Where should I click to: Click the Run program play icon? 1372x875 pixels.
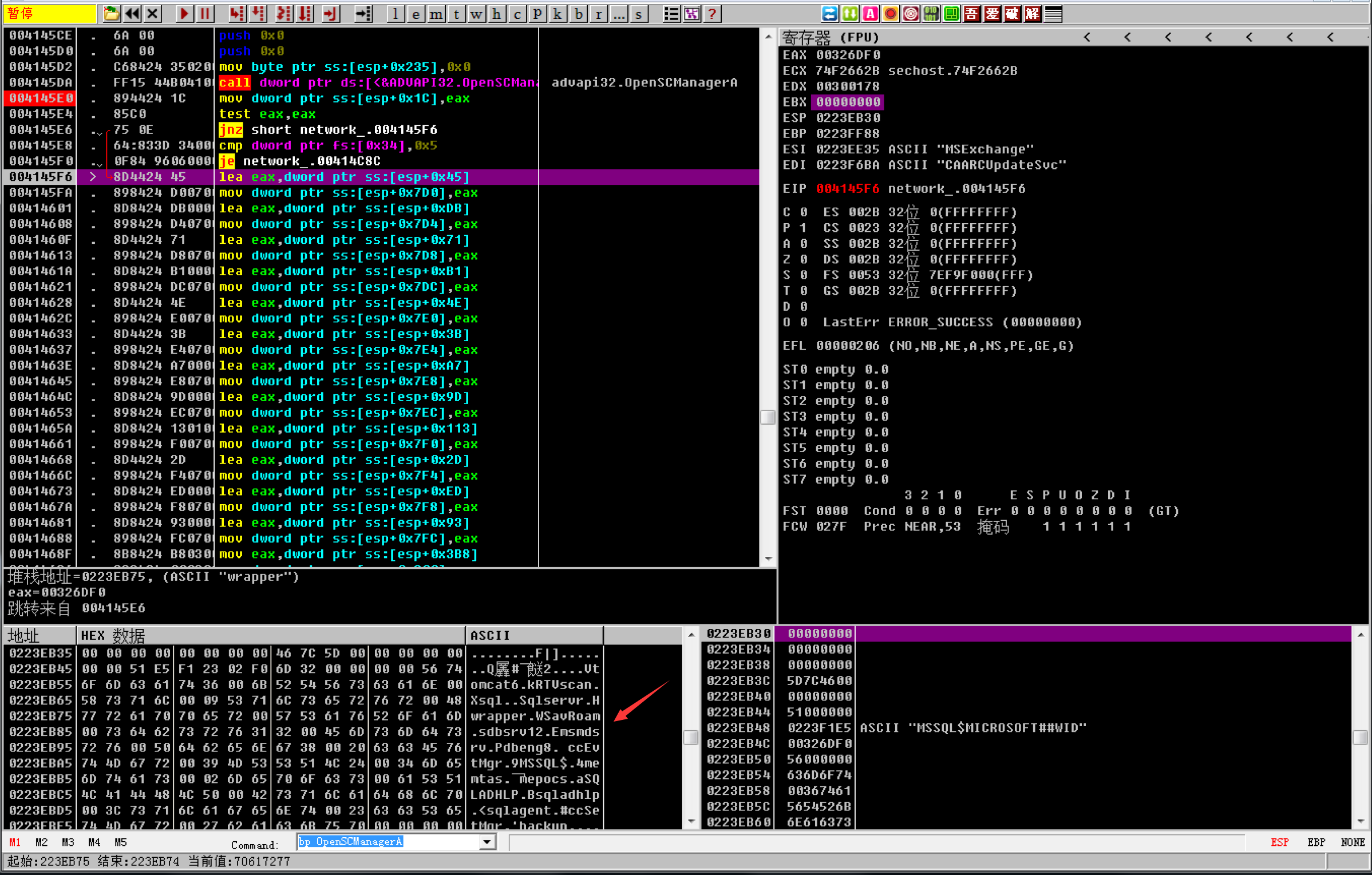tap(184, 13)
